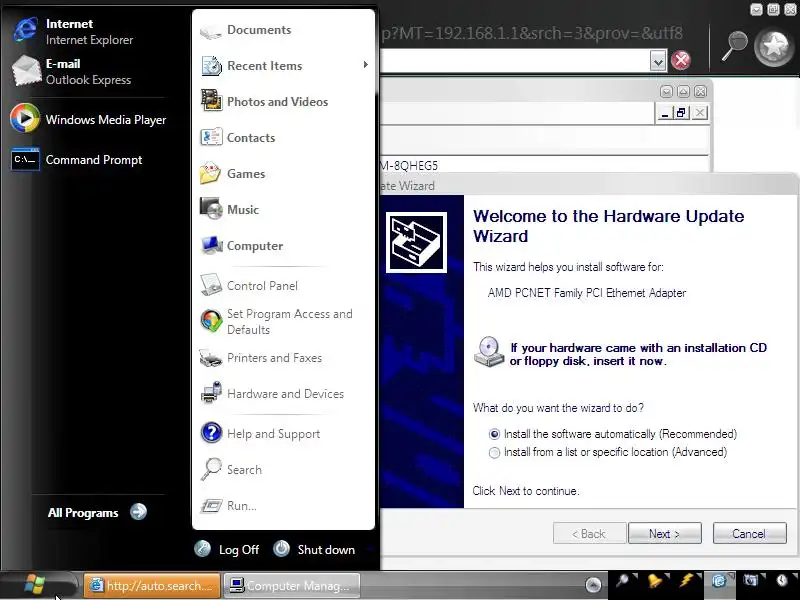The height and width of the screenshot is (600, 800).
Task: Click the Shut down text
Action: [326, 549]
